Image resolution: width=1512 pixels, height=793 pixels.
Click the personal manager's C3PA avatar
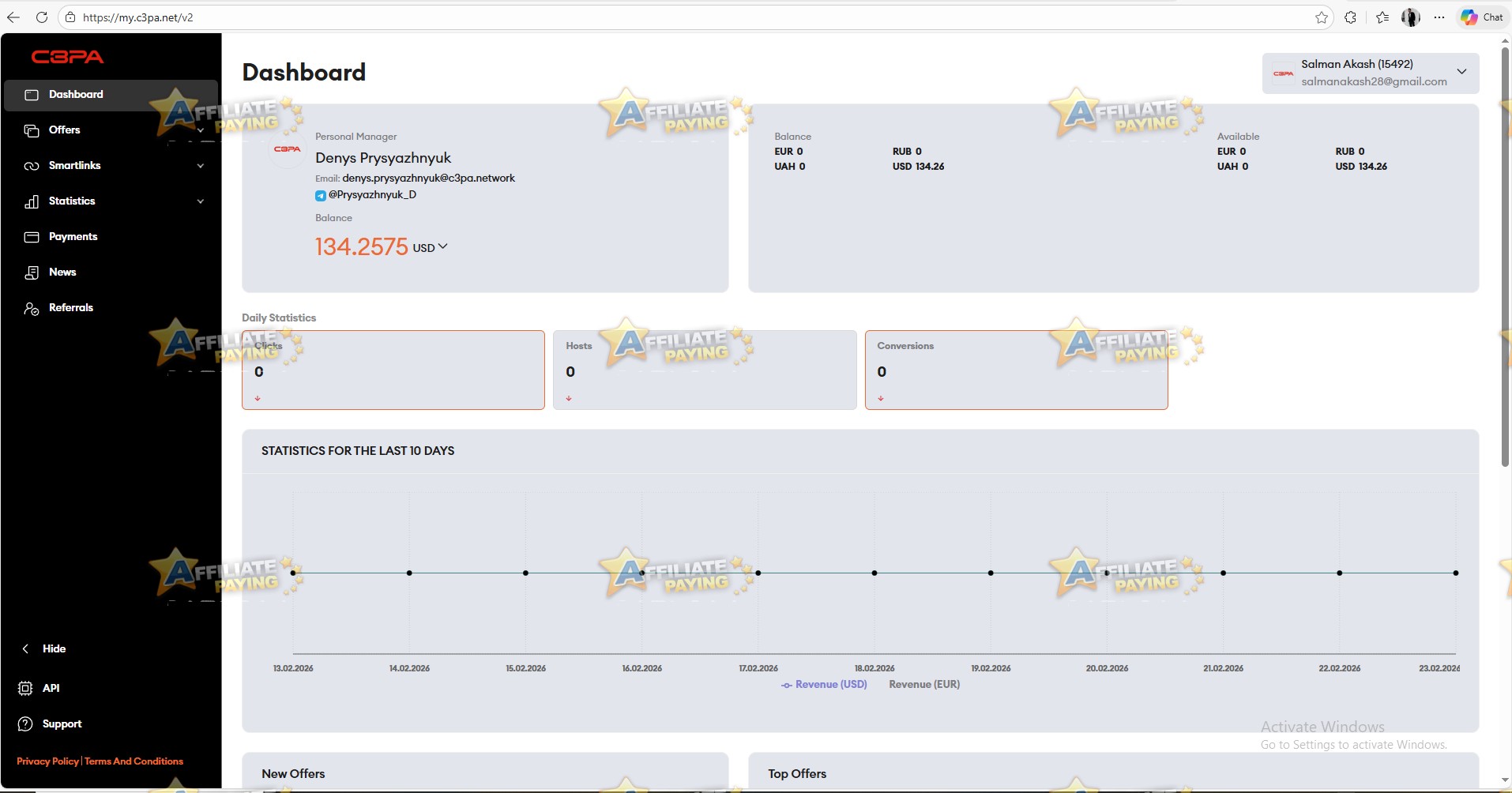coord(288,149)
